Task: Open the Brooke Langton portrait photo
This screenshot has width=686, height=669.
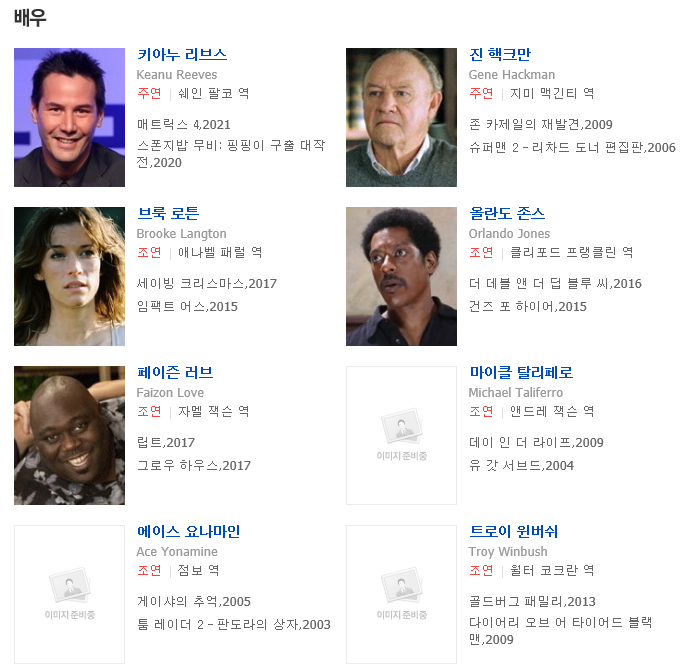Action: coord(69,276)
